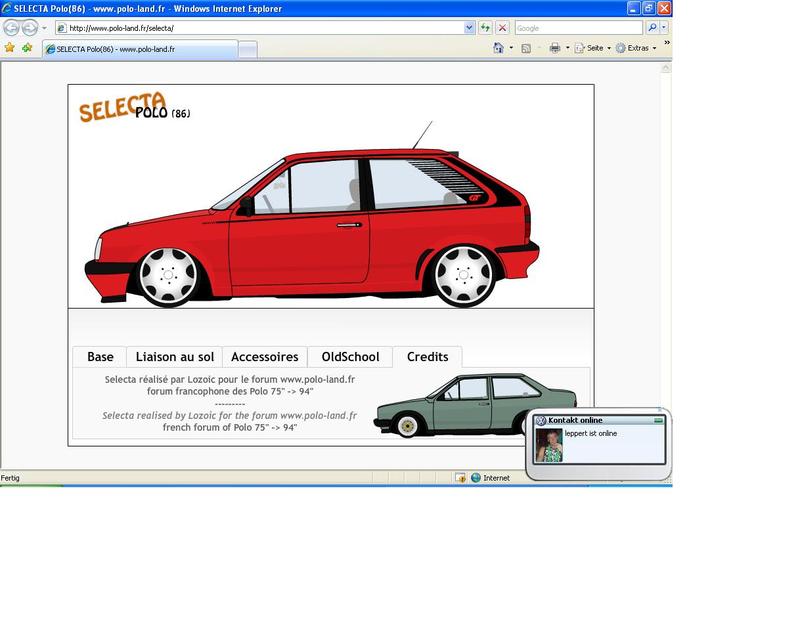Switch to the Liaison au sol tab
Viewport: 800px width, 627px height.
pos(174,357)
